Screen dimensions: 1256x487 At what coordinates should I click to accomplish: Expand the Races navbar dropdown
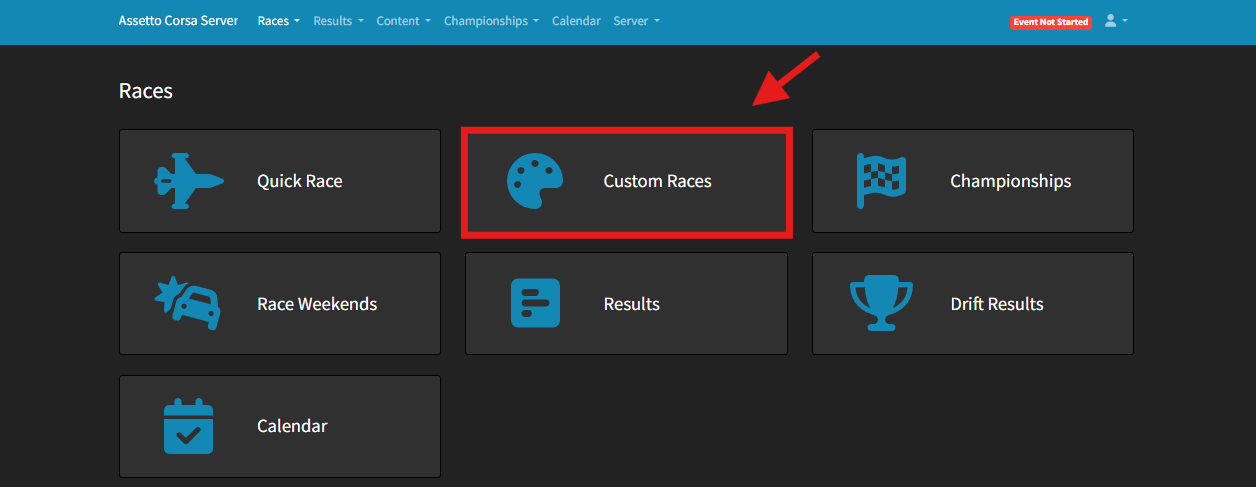pos(278,21)
